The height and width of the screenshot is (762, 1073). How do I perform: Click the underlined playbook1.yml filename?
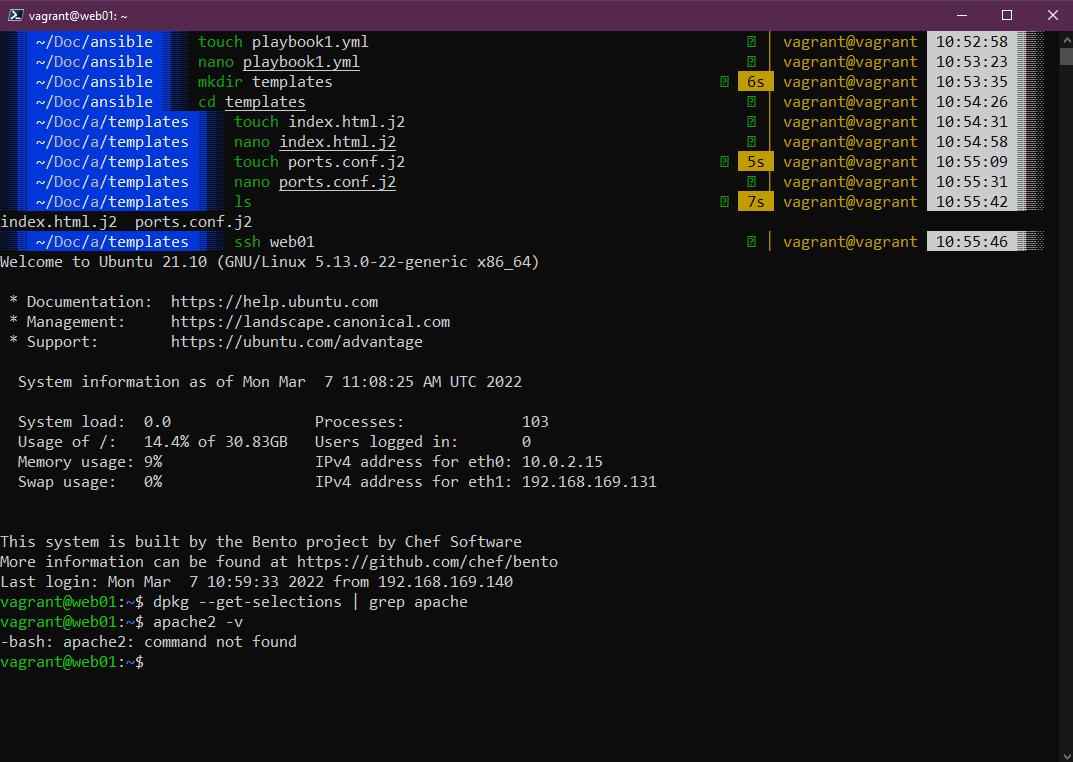click(x=301, y=61)
